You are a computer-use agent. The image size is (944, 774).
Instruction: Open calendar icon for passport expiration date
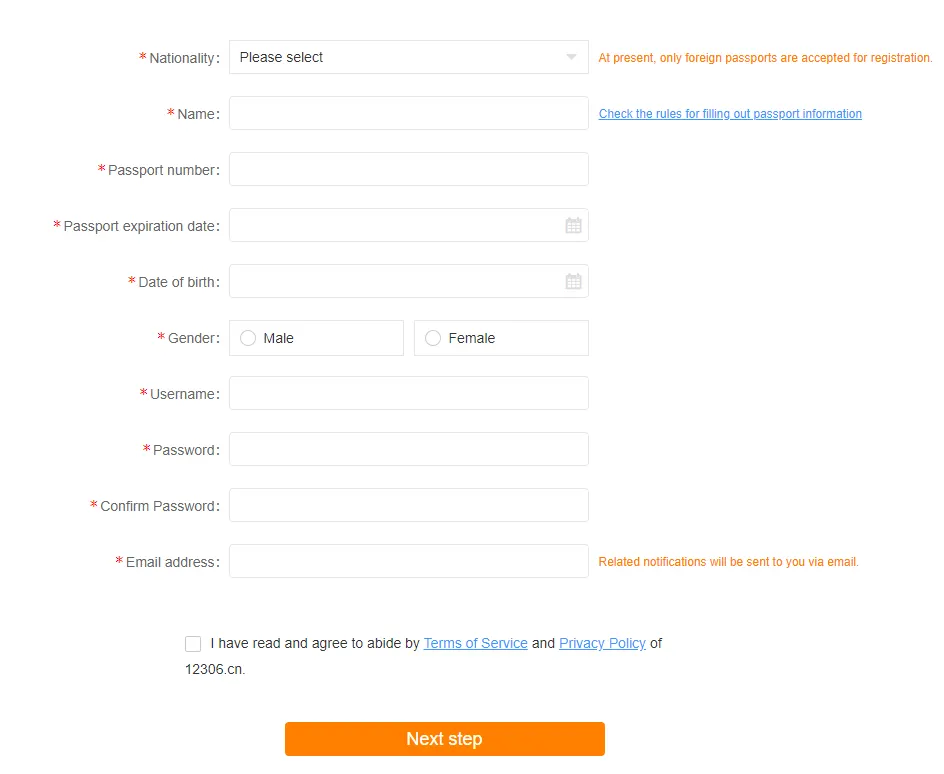coord(573,226)
